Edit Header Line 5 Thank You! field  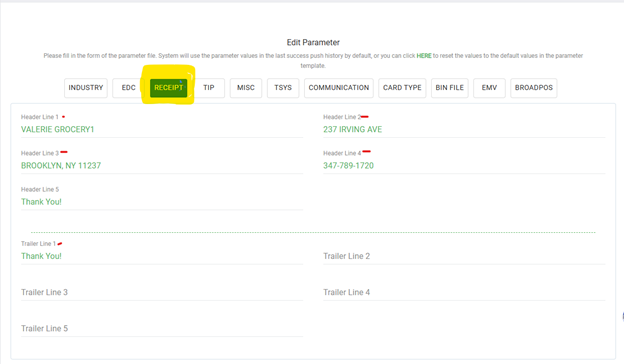pyautogui.click(x=162, y=202)
